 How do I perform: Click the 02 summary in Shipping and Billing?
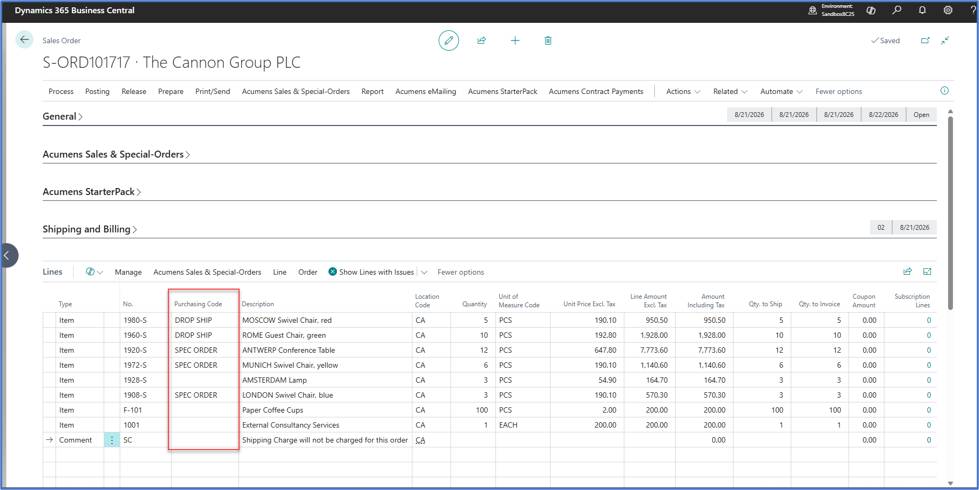(x=881, y=228)
